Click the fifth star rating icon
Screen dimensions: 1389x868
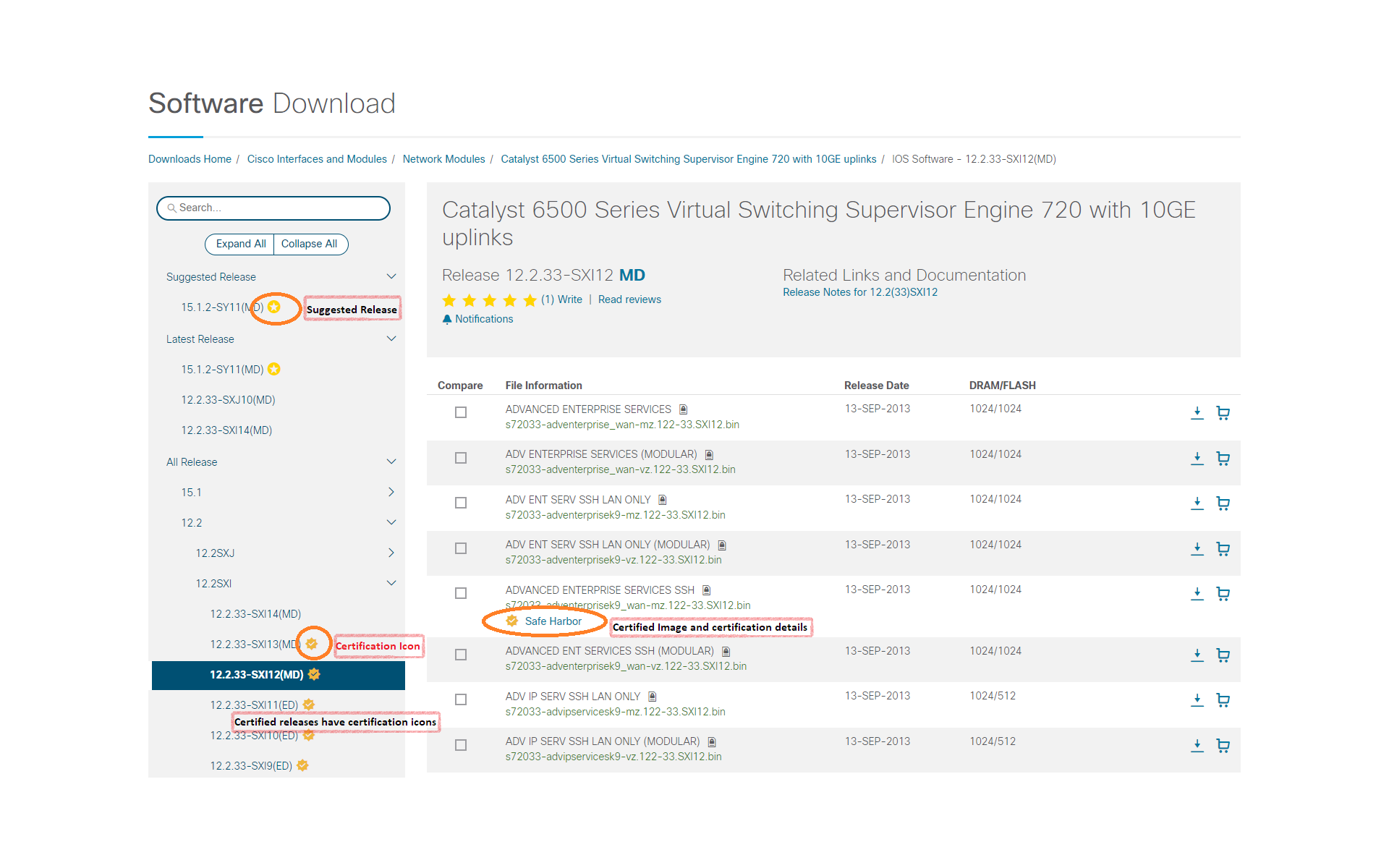coord(530,300)
